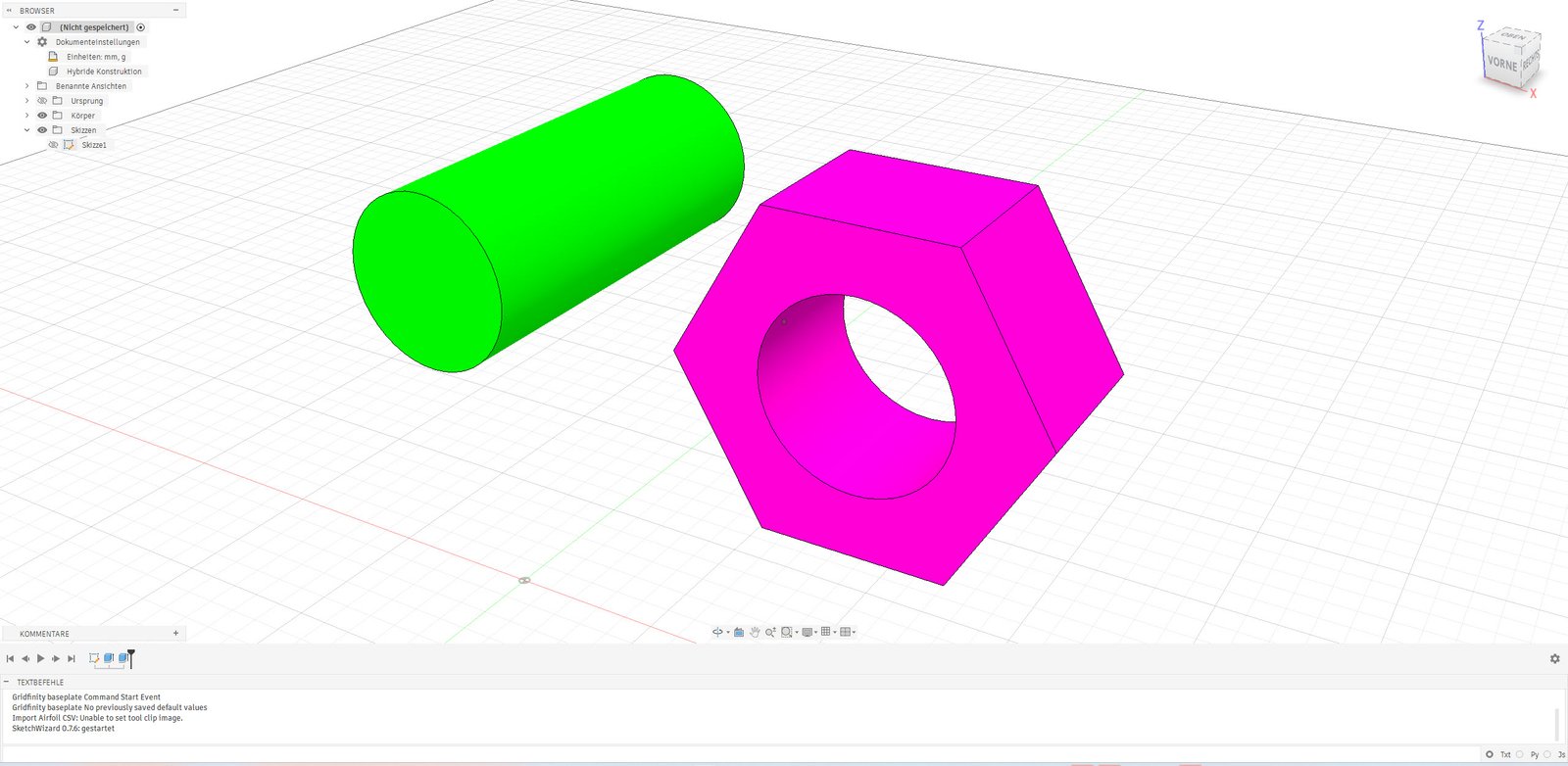Click the Dokumenteinstellungen gear icon
Viewport: 1568px width, 766px height.
(x=42, y=42)
